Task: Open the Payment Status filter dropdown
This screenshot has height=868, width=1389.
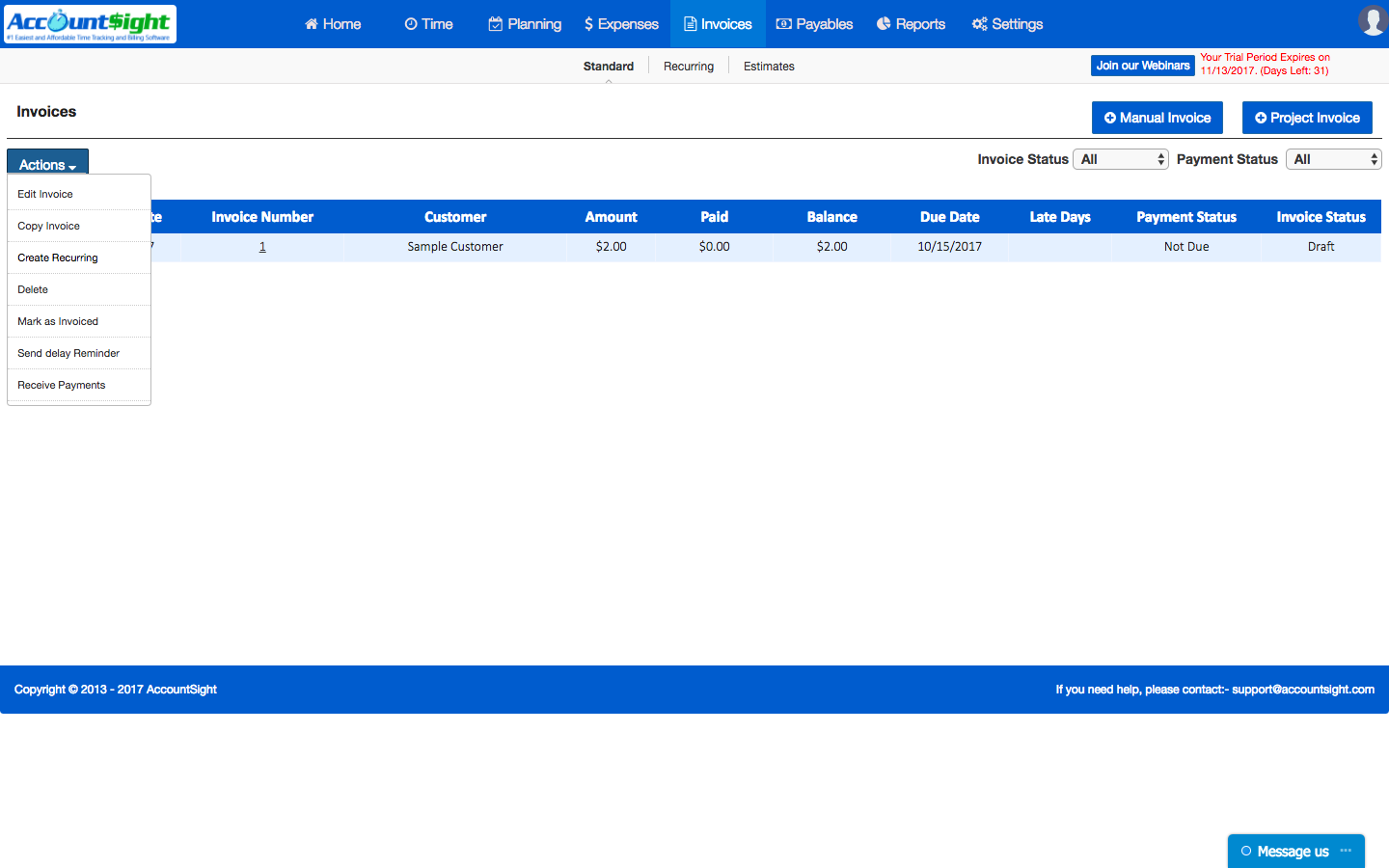Action: (1333, 158)
